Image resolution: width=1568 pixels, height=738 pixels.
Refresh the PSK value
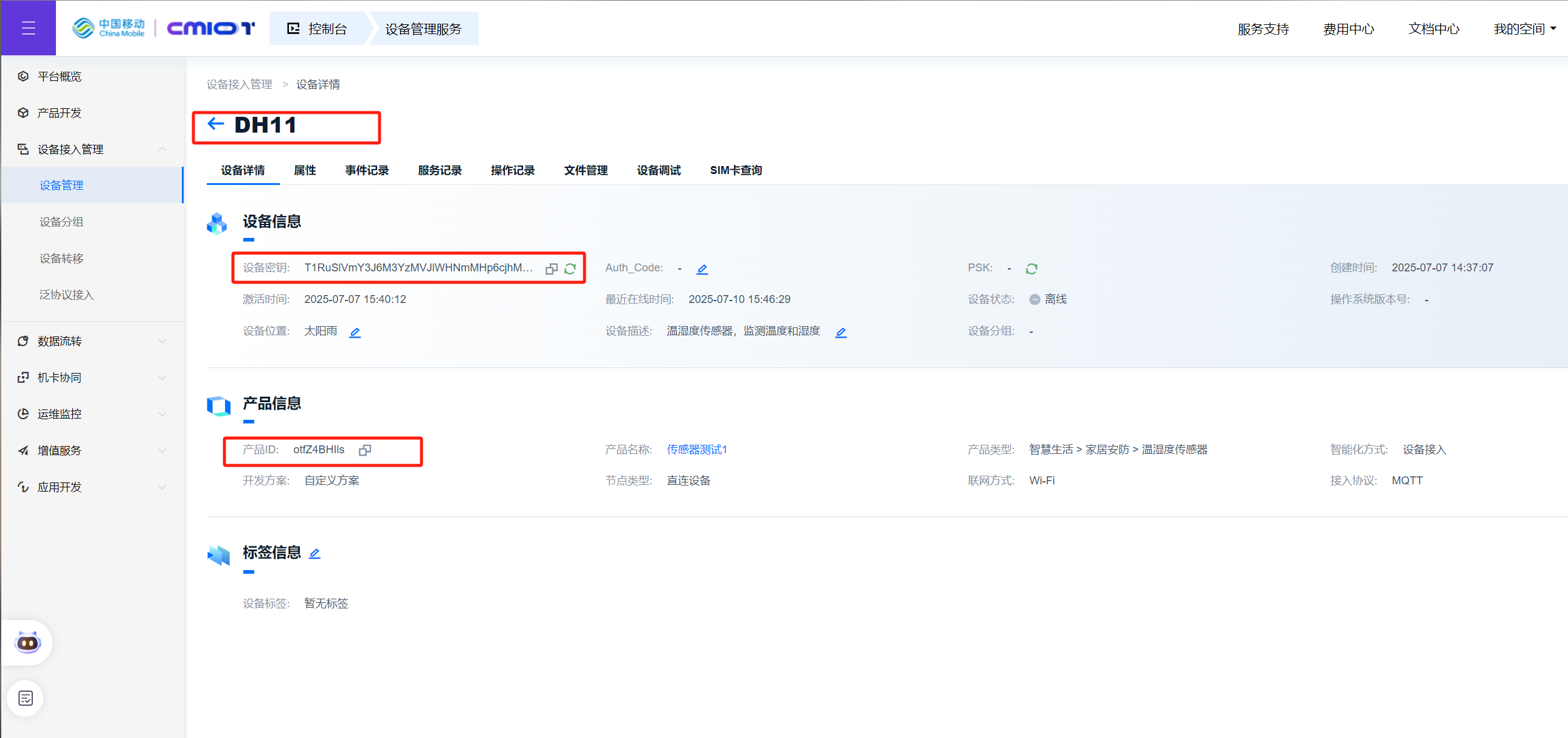click(1031, 268)
